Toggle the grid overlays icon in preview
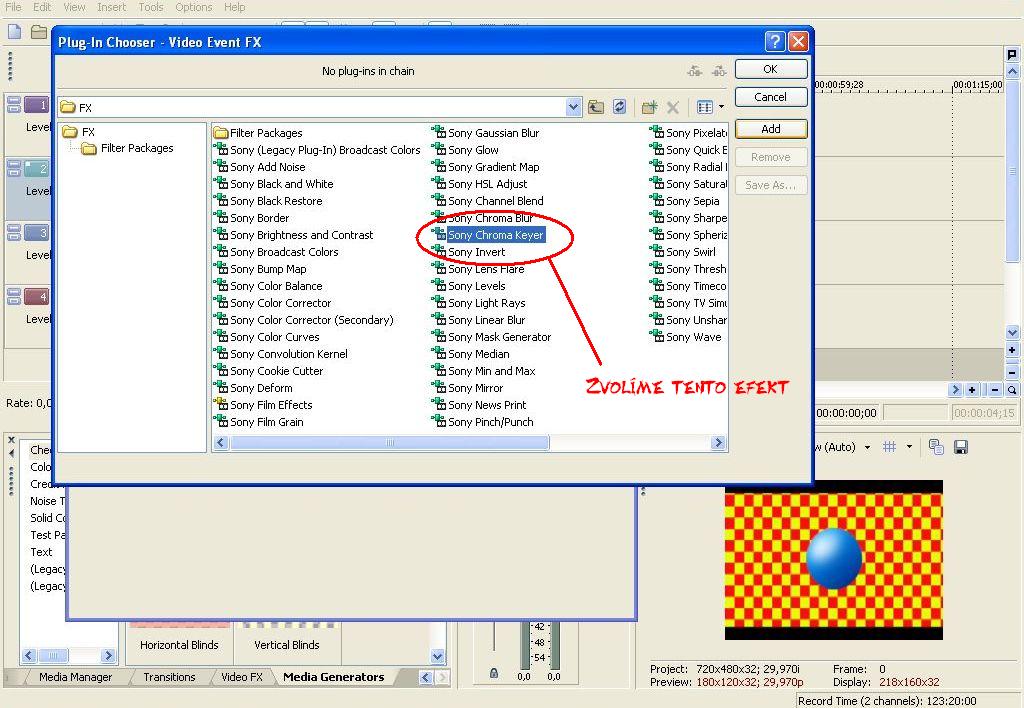This screenshot has height=708, width=1024. (x=889, y=447)
